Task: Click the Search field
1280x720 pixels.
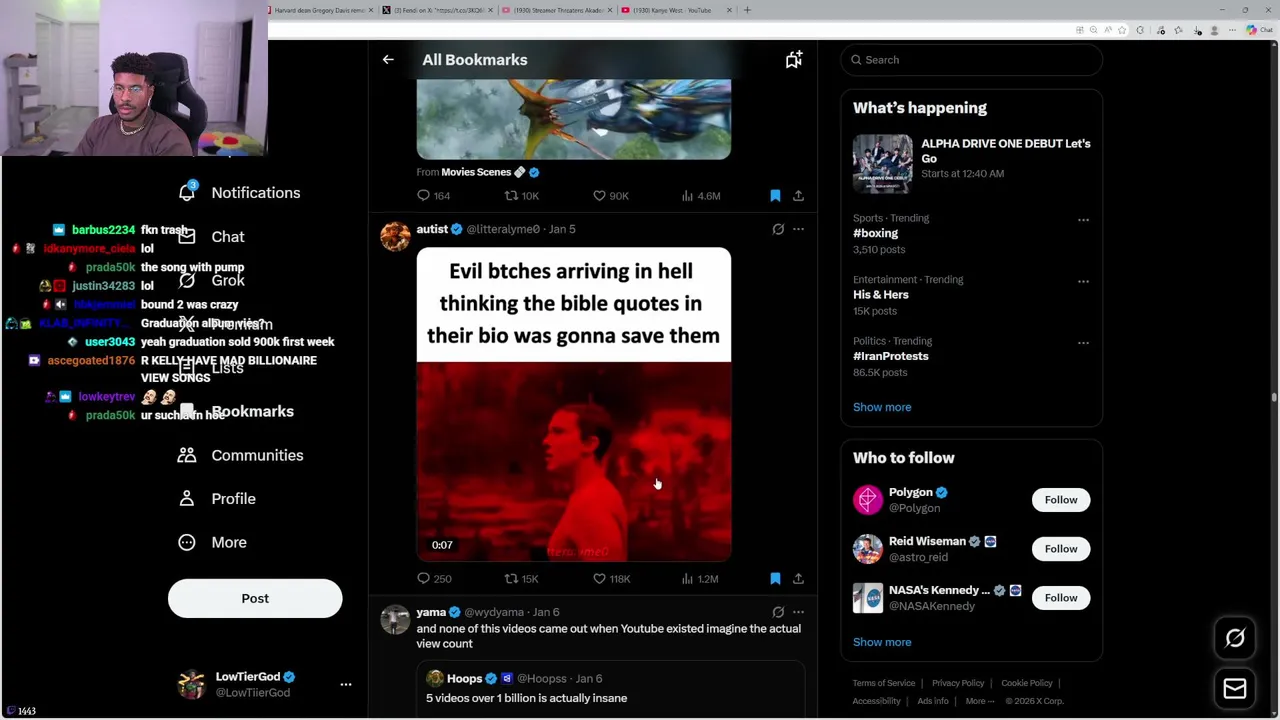Action: pos(971,60)
